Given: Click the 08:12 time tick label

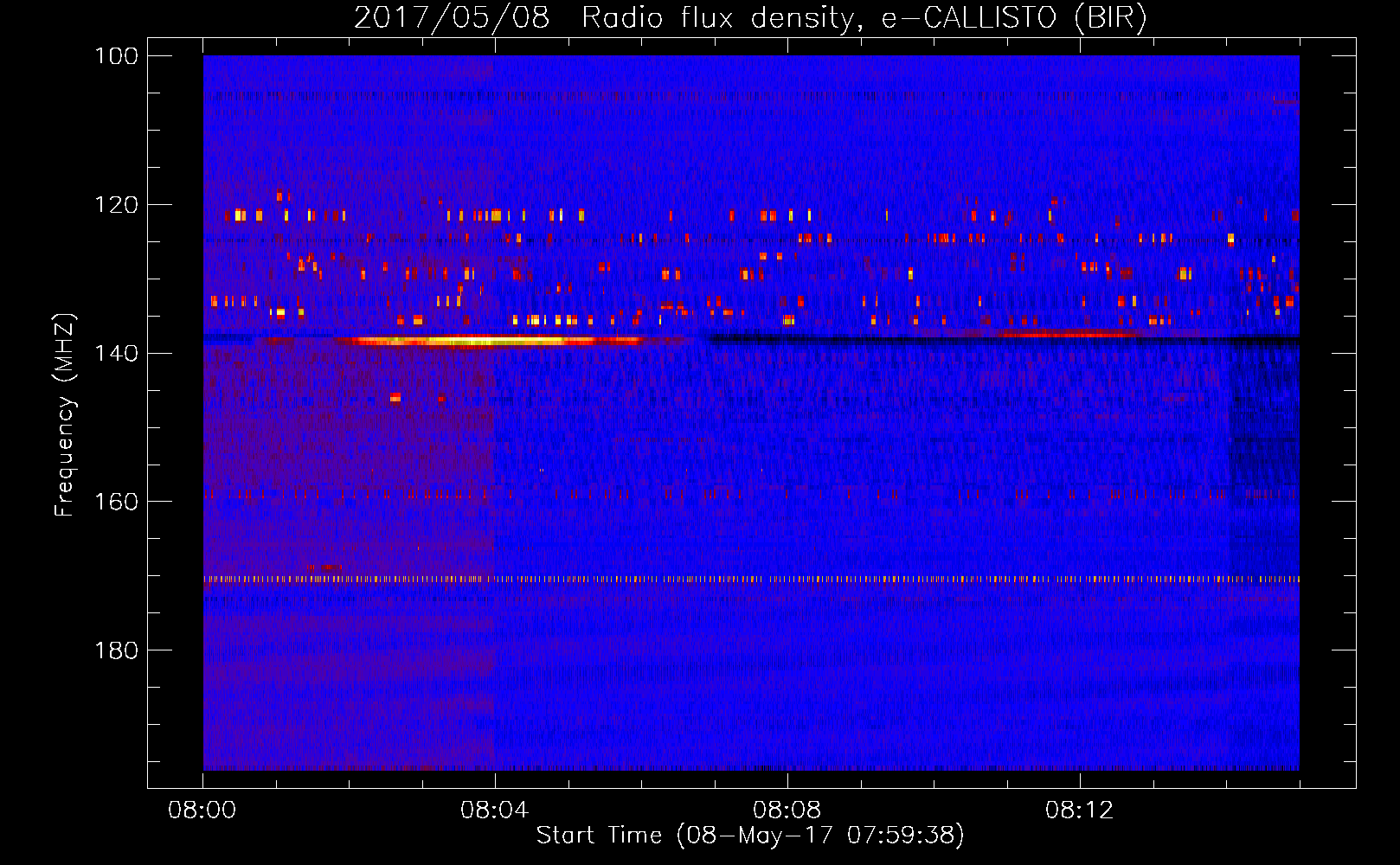Looking at the screenshot, I should 1080,811.
